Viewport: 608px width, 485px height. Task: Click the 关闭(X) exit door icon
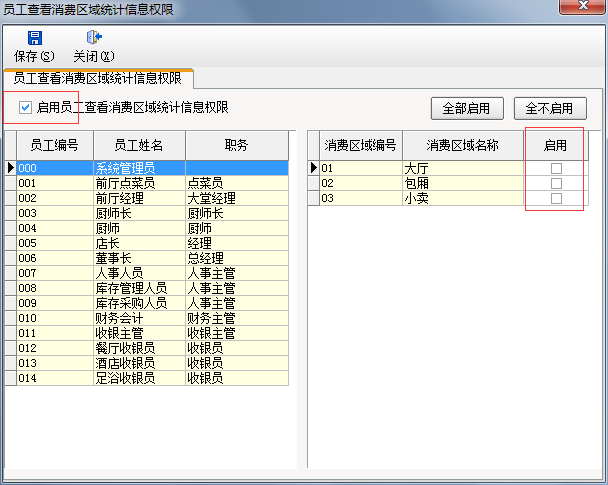pos(94,37)
